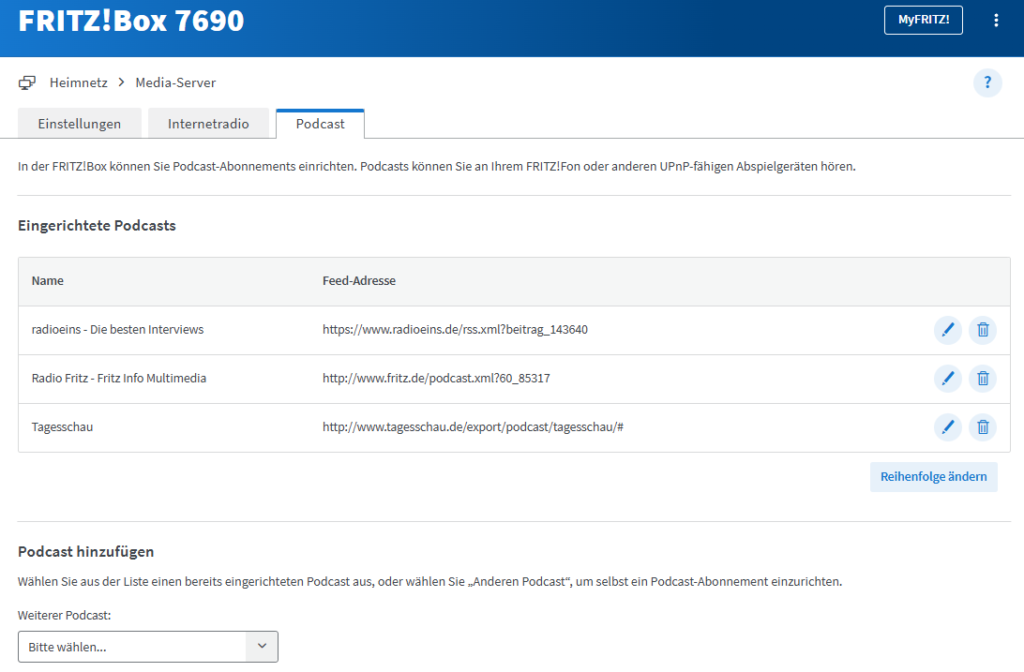The image size is (1024, 672).
Task: Edit the radioeins podcast entry
Action: point(947,330)
